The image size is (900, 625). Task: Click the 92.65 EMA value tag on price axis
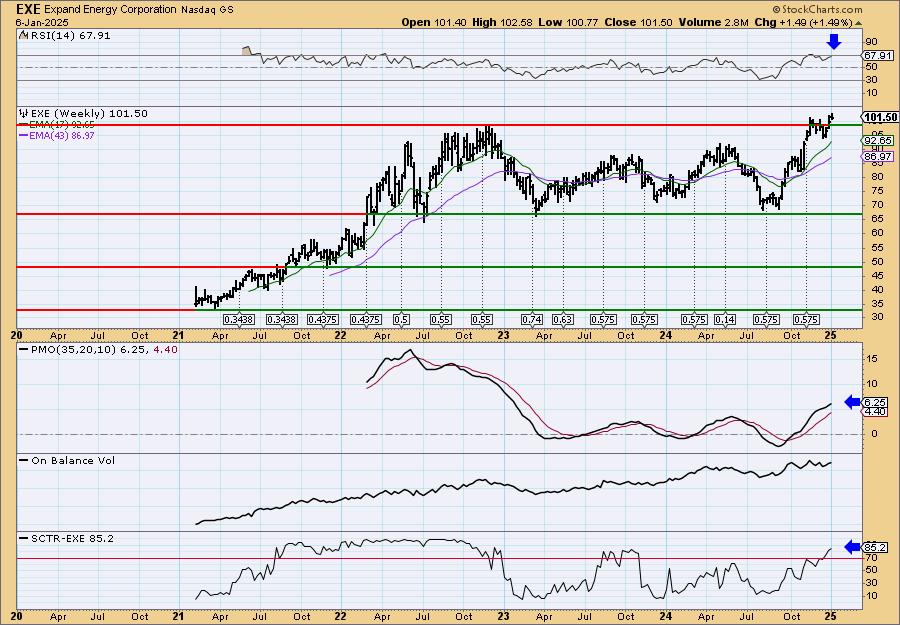click(x=878, y=141)
